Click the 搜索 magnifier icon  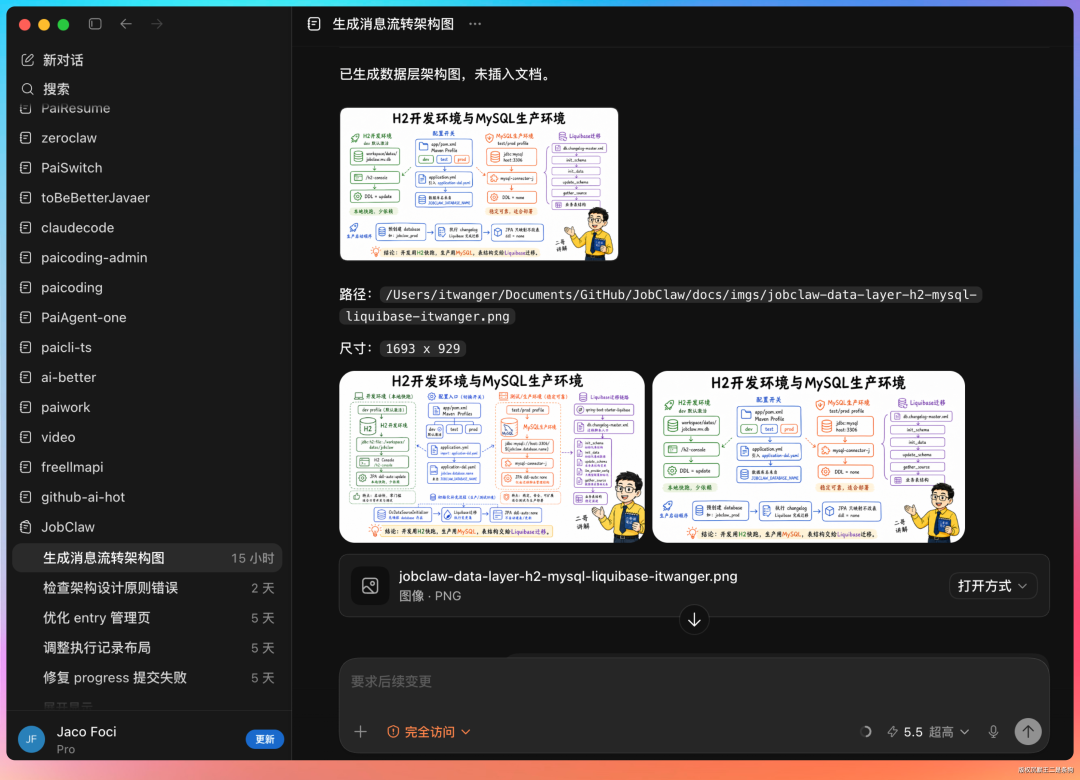(x=28, y=89)
